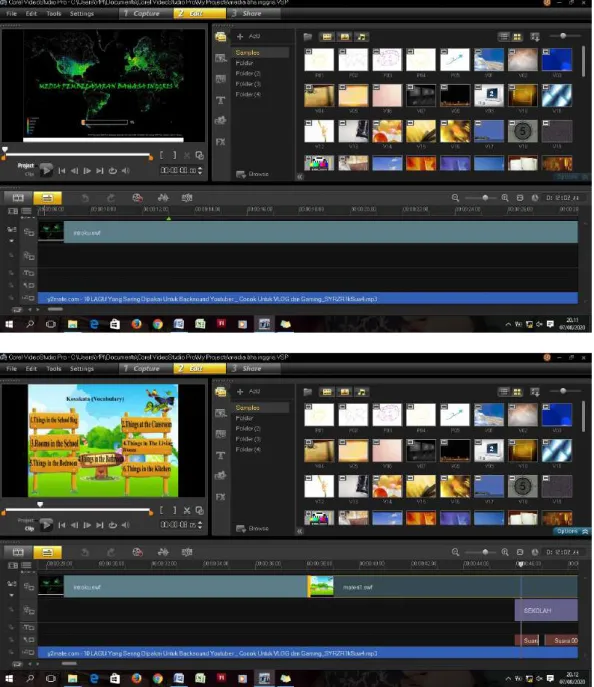This screenshot has width=594, height=687.
Task: Play the project in top window preview
Action: pos(46,170)
